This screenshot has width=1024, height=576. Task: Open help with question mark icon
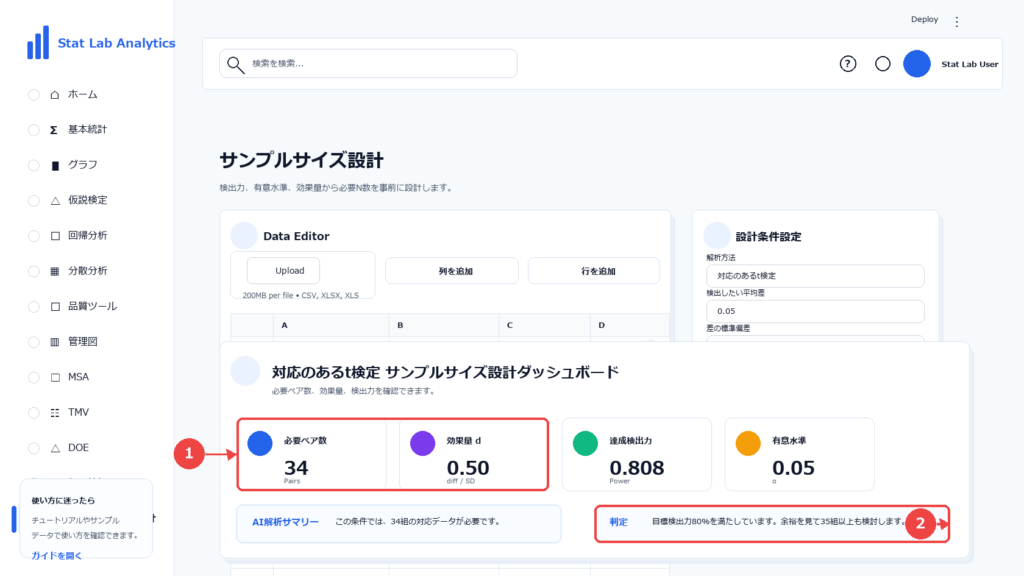848,63
